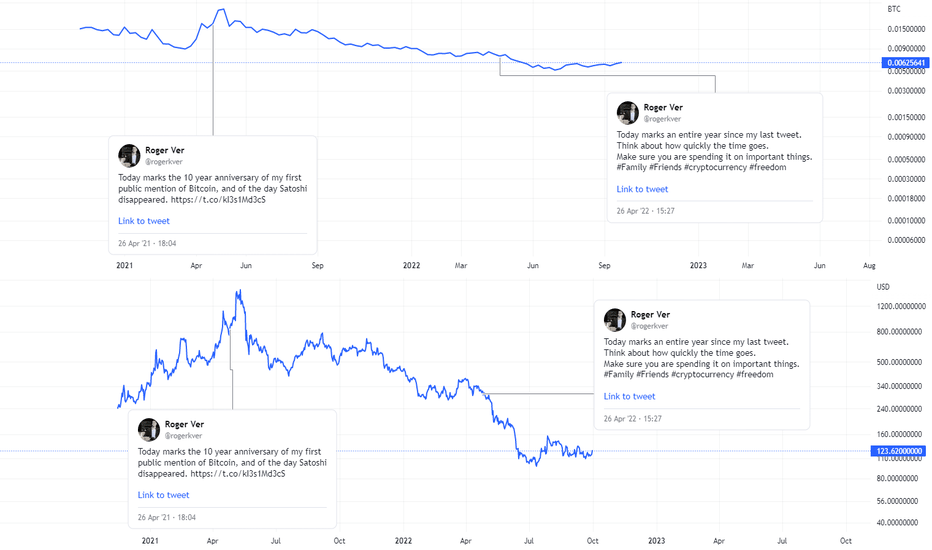The height and width of the screenshot is (550, 932).
Task: Click the 123.62 USD price label
Action: [898, 451]
